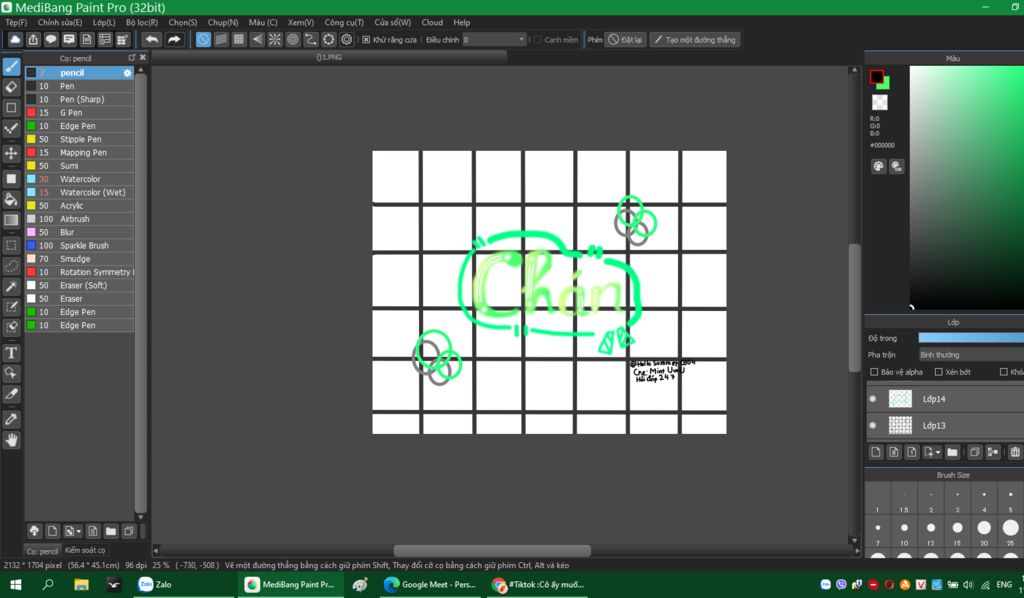The height and width of the screenshot is (598, 1024).
Task: Select the Gradient tool
Action: click(11, 220)
